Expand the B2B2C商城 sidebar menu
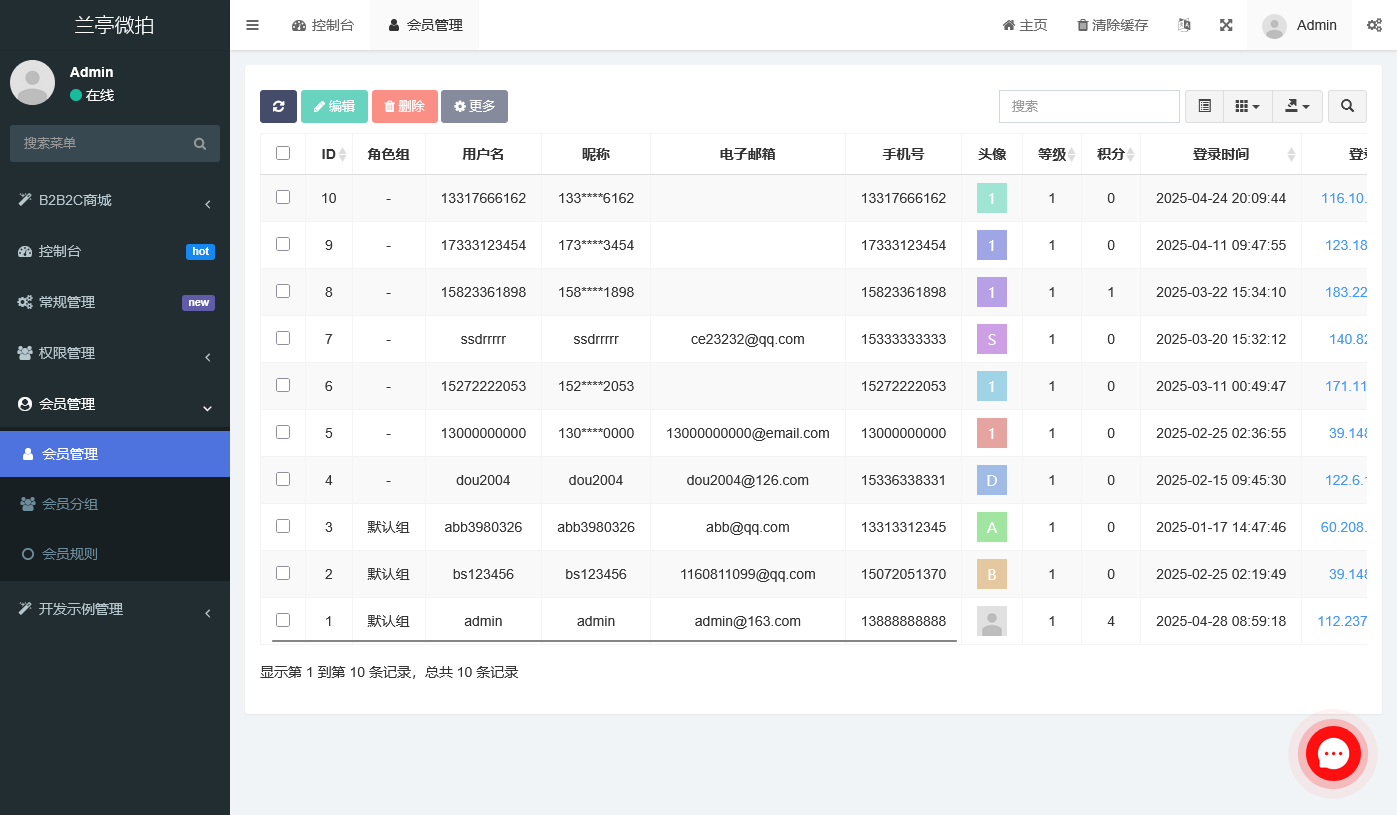The height and width of the screenshot is (815, 1397). click(x=114, y=200)
